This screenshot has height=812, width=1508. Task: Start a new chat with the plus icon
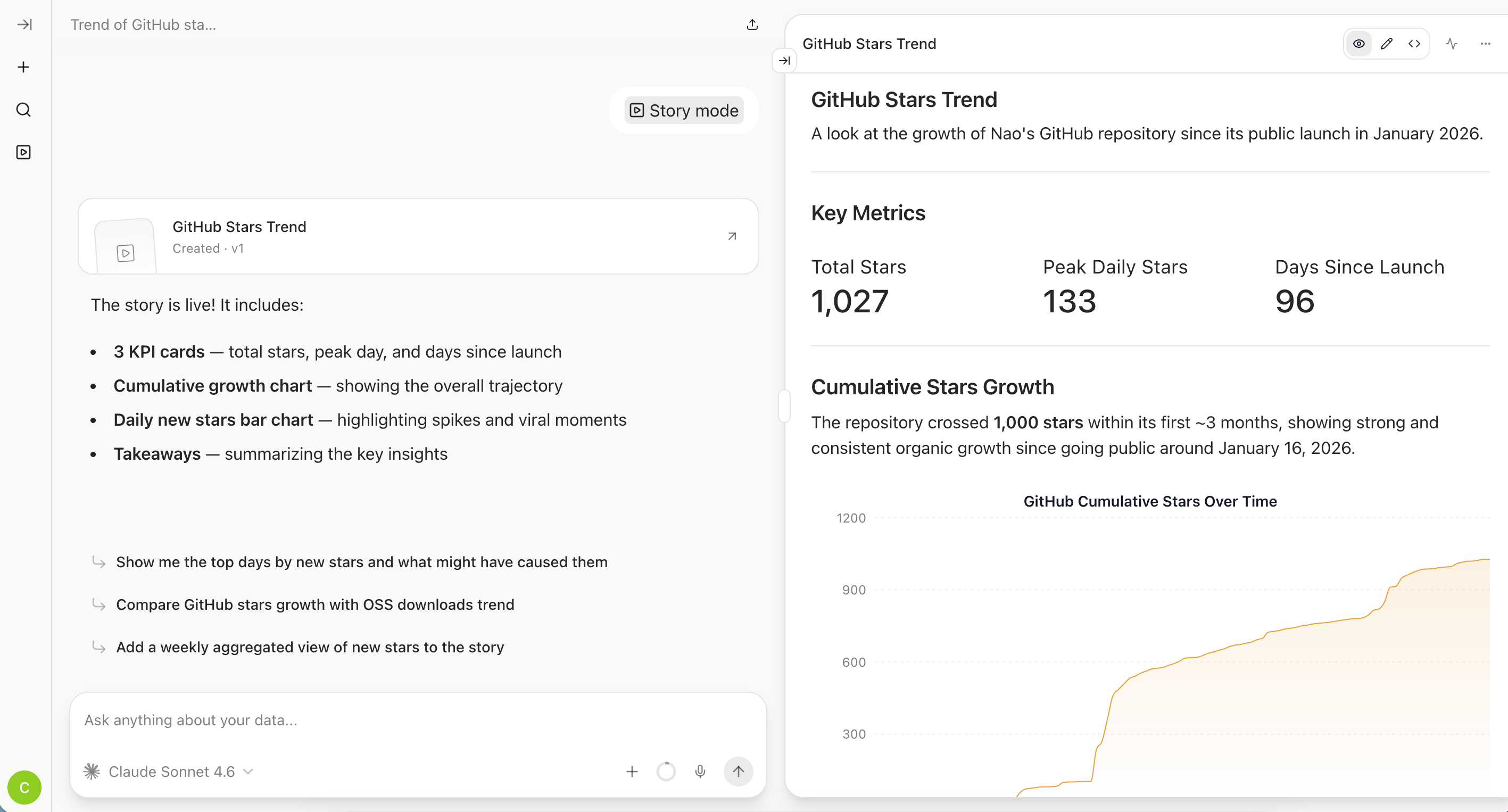(23, 67)
